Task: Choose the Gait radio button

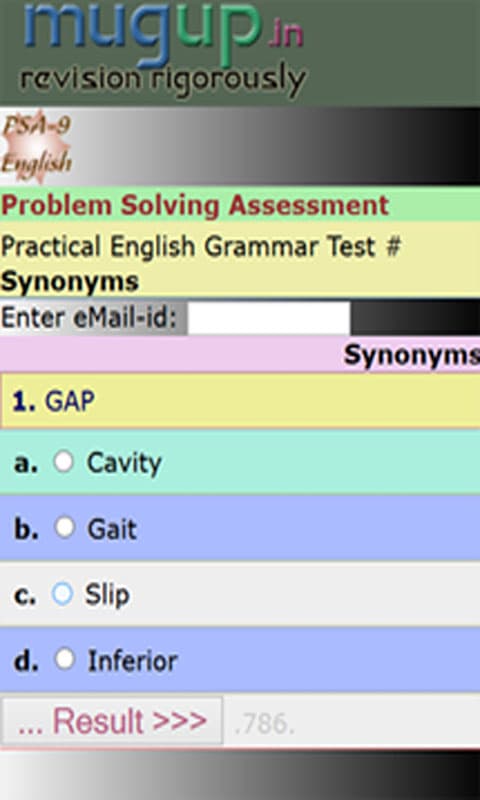Action: tap(65, 528)
